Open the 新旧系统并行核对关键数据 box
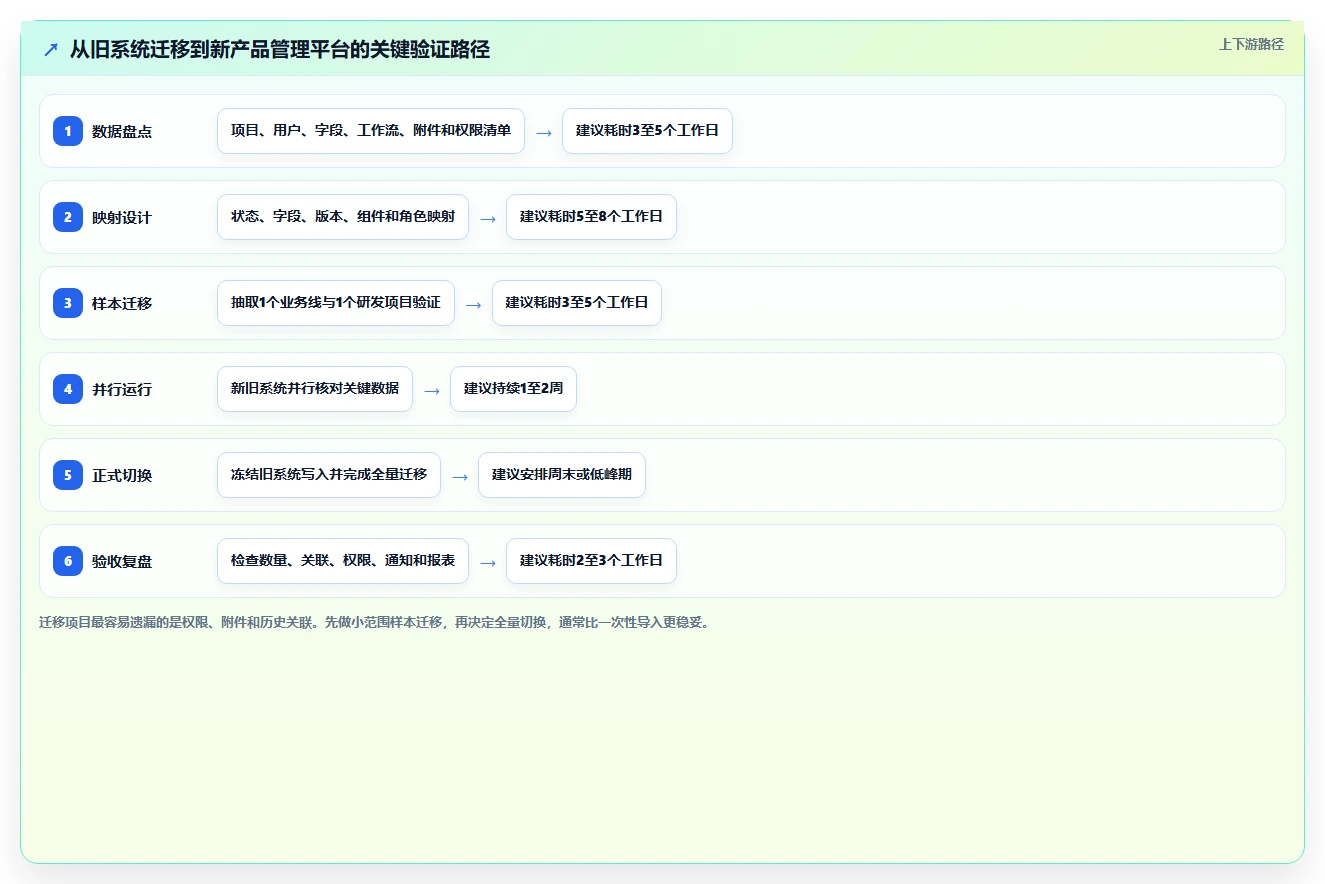 click(315, 389)
